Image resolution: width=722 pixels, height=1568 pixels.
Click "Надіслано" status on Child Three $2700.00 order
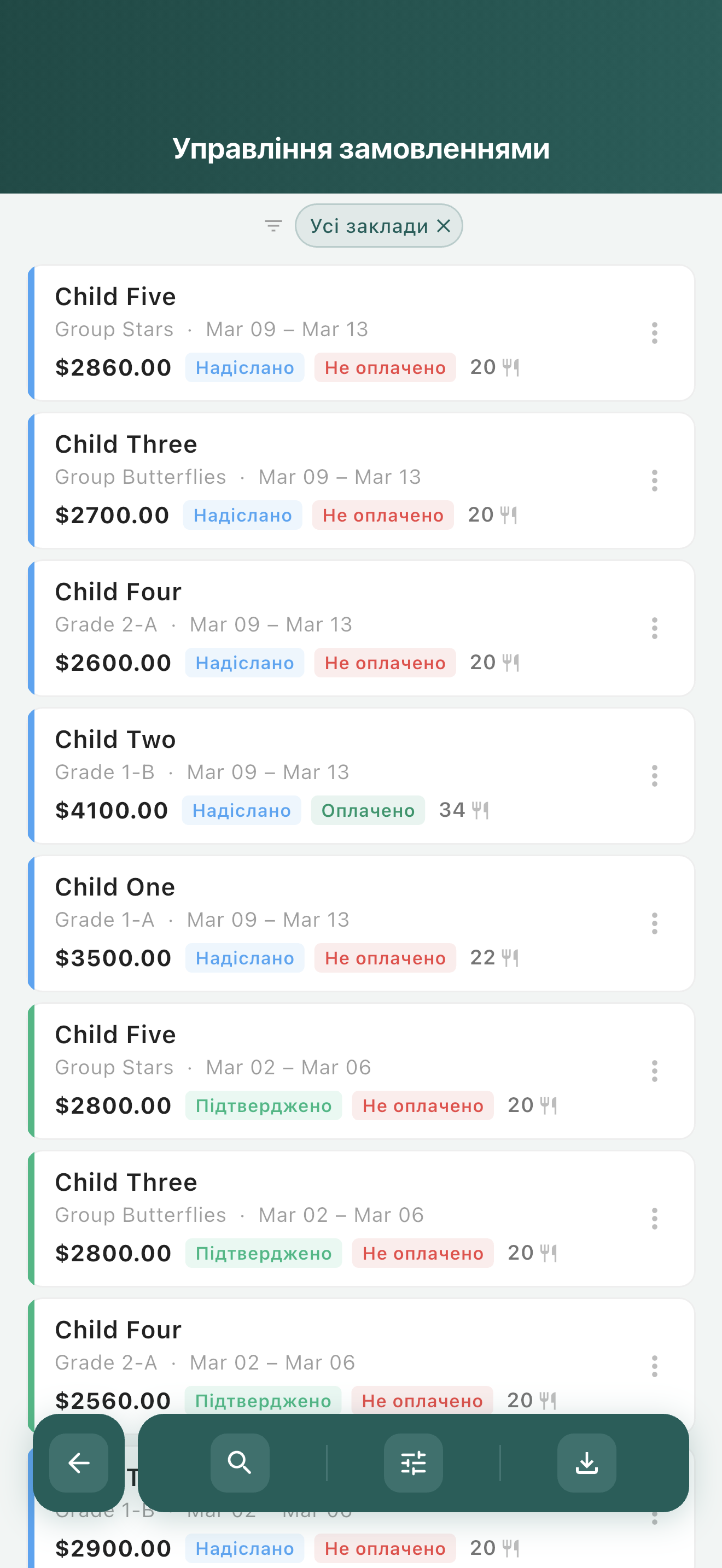(x=242, y=516)
